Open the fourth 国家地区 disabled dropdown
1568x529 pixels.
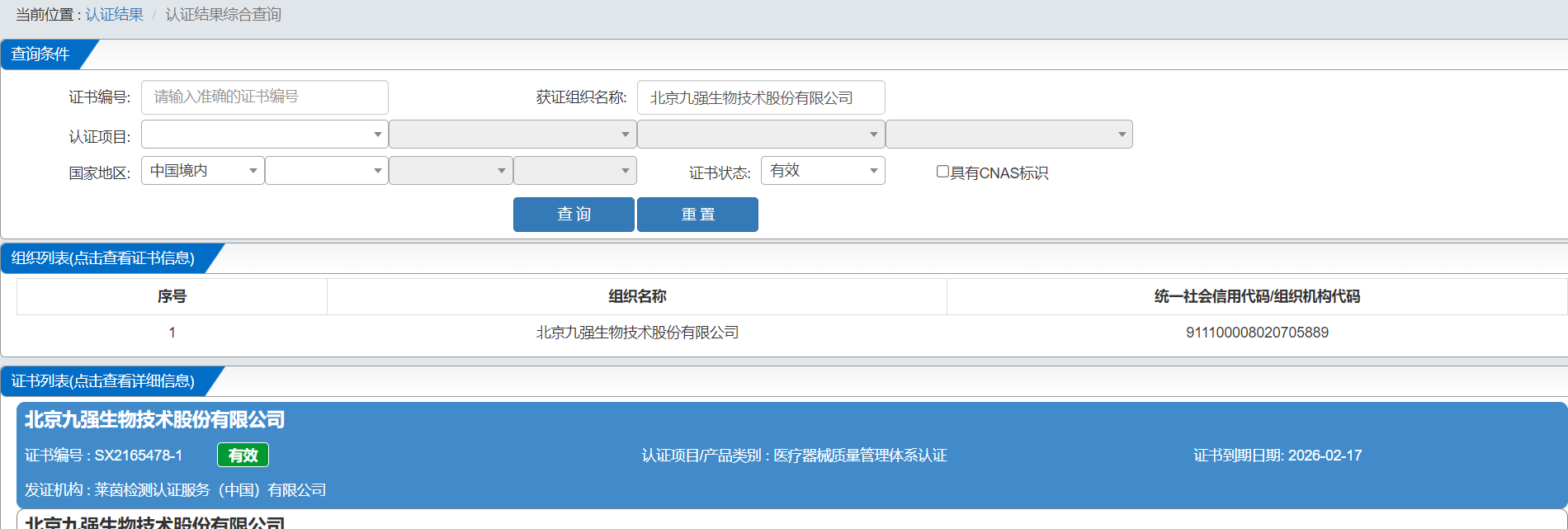[575, 171]
